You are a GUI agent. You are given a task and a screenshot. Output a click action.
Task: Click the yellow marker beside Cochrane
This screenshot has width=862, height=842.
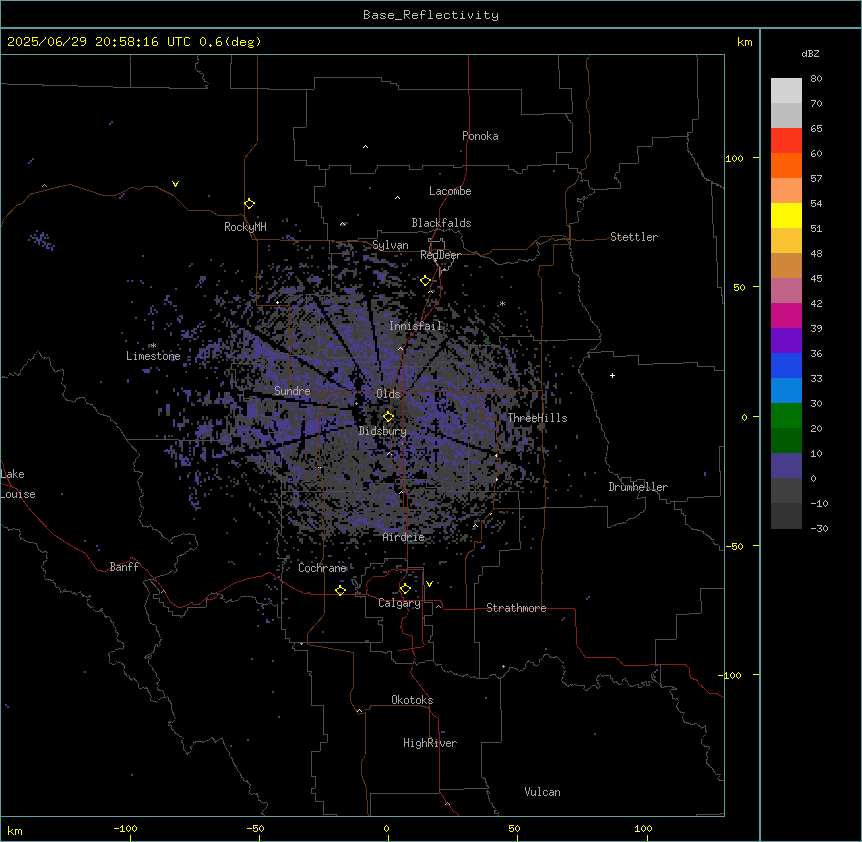click(x=340, y=590)
